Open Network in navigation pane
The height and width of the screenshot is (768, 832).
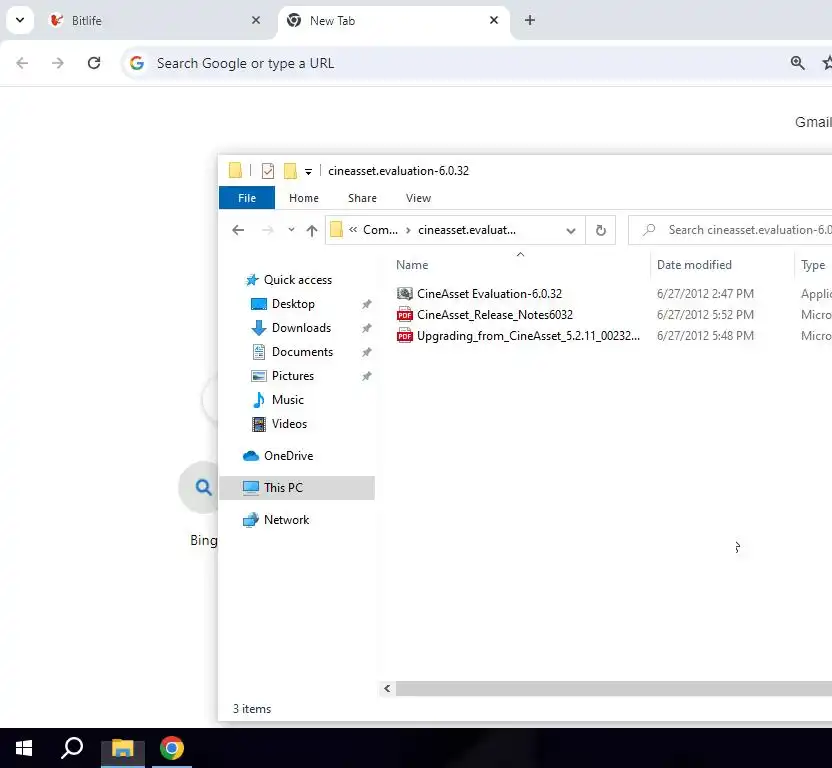(x=286, y=520)
